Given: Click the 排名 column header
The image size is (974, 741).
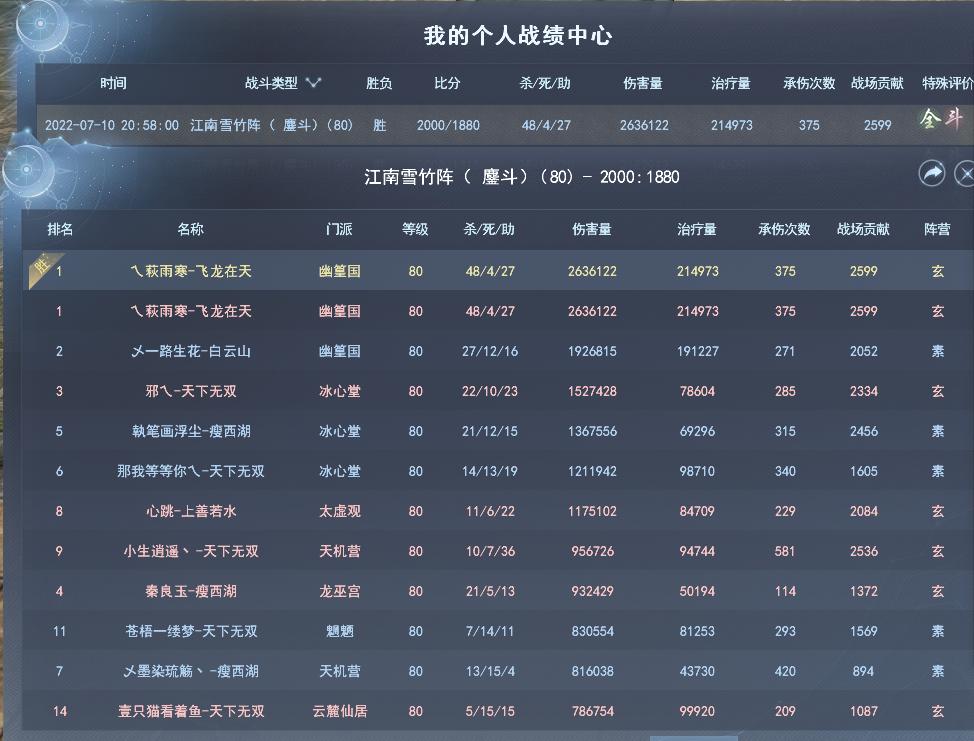Looking at the screenshot, I should 60,229.
